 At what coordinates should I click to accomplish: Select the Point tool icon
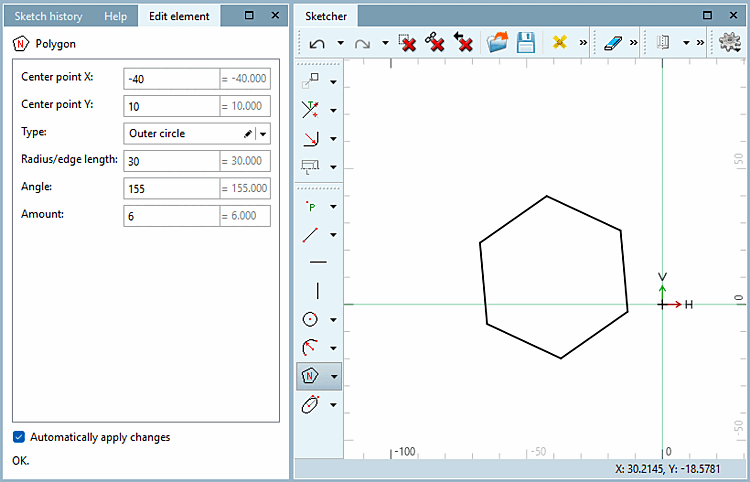(311, 206)
